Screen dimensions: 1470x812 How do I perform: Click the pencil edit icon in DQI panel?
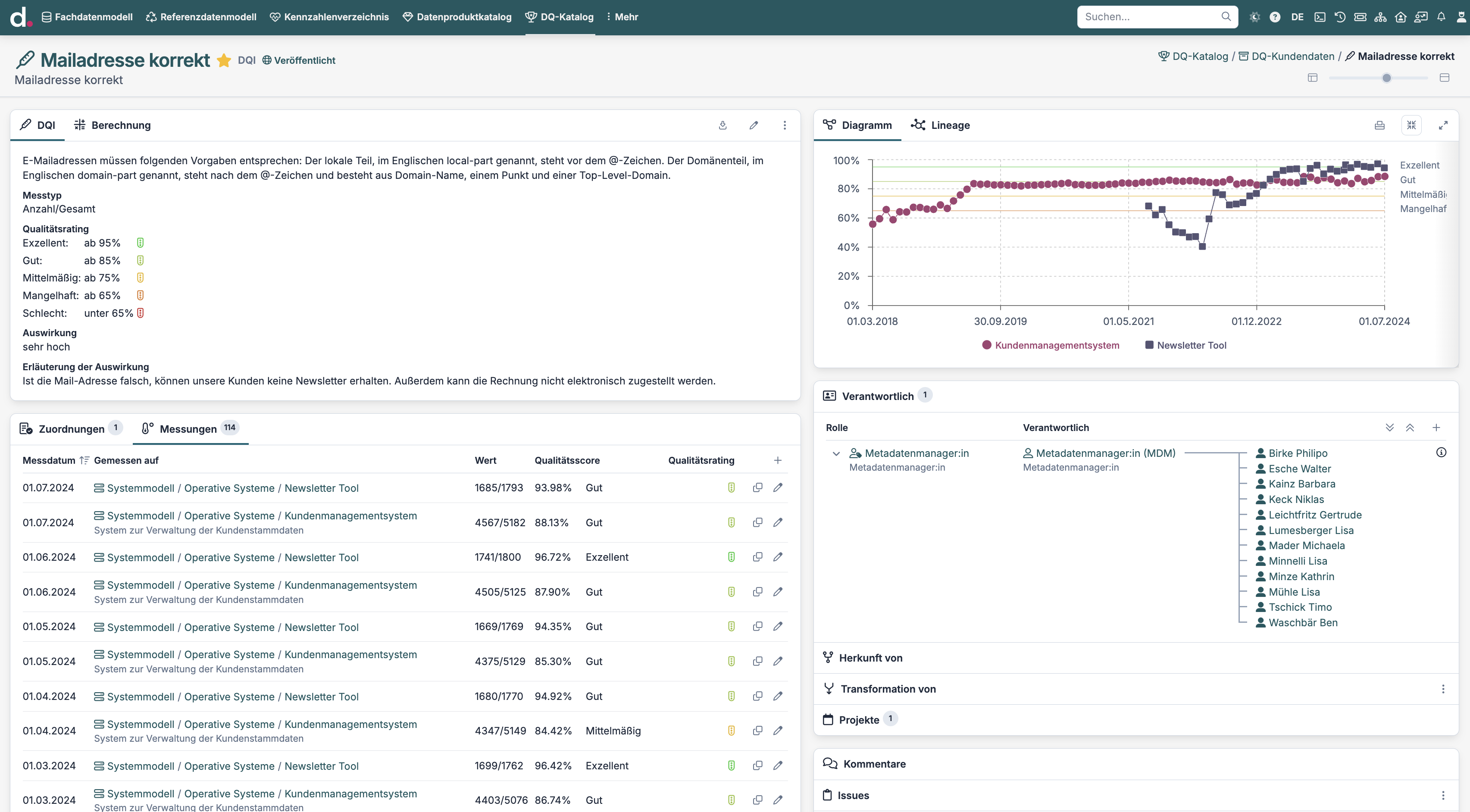[x=753, y=125]
